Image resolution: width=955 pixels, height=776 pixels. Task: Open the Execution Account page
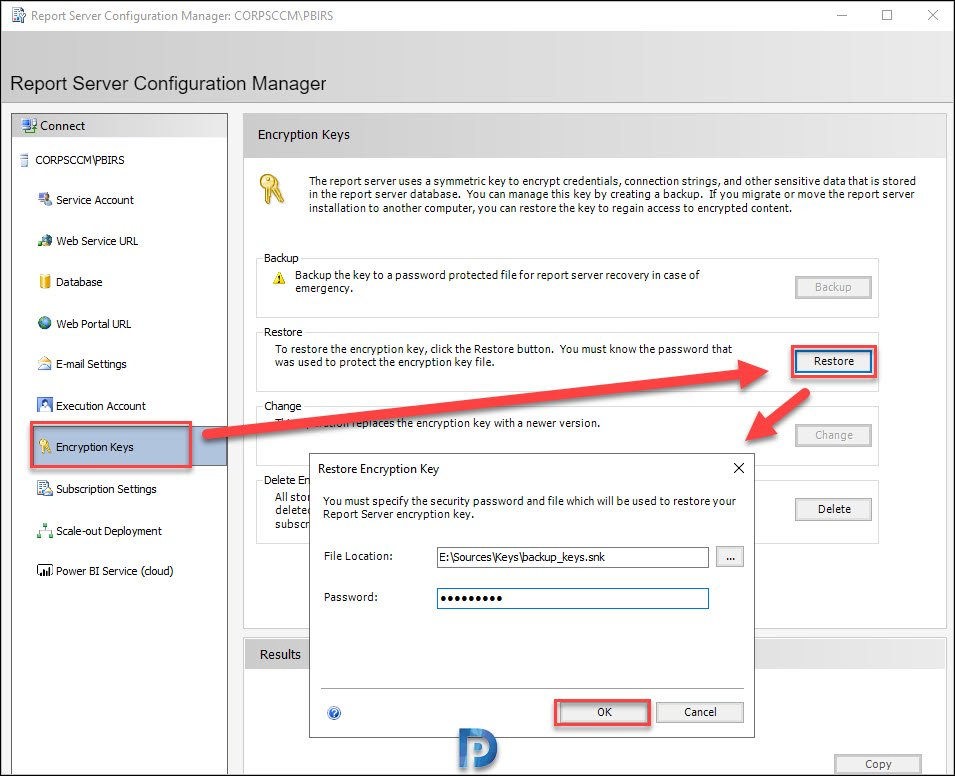point(100,406)
